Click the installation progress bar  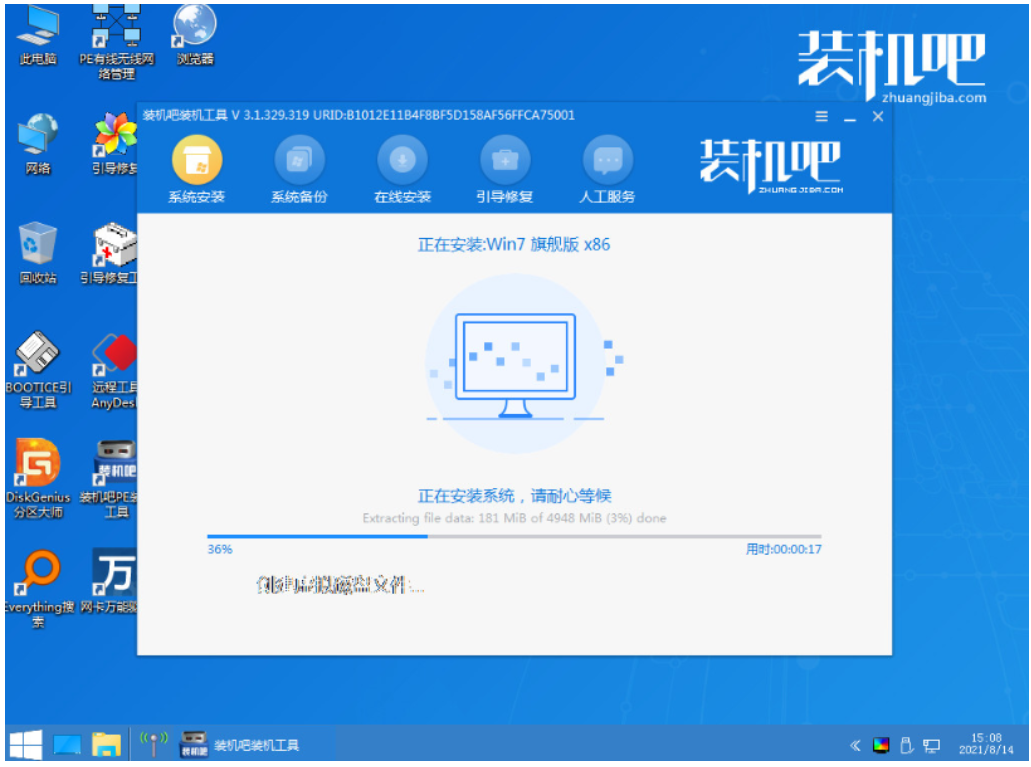click(x=514, y=537)
